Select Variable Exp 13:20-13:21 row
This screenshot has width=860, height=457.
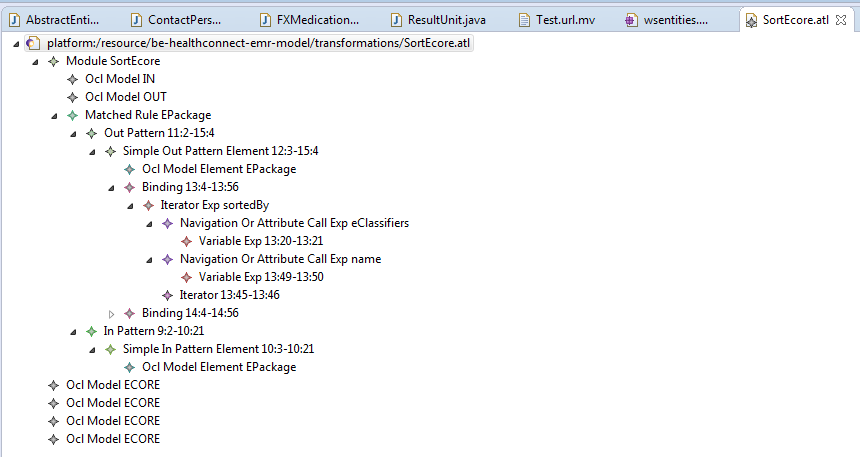click(261, 241)
